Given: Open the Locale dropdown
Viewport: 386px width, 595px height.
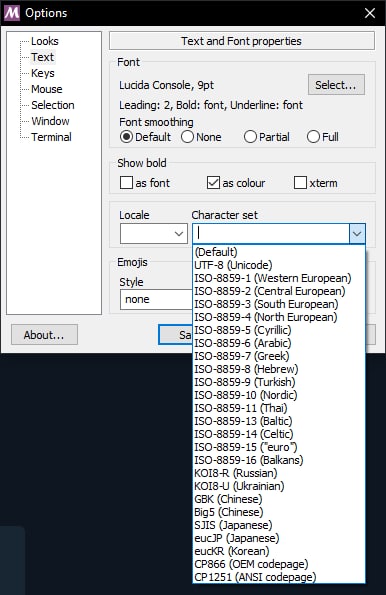Looking at the screenshot, I should [x=154, y=233].
